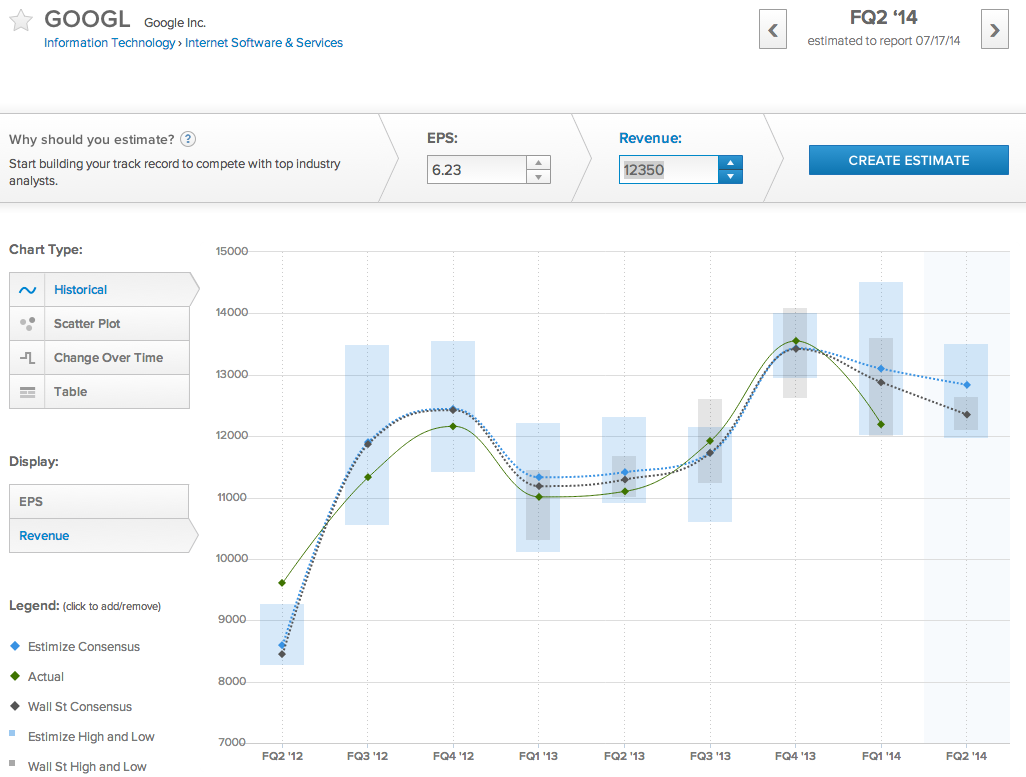The image size is (1026, 777).
Task: Open the Information Technology sector link
Action: pyautogui.click(x=109, y=43)
